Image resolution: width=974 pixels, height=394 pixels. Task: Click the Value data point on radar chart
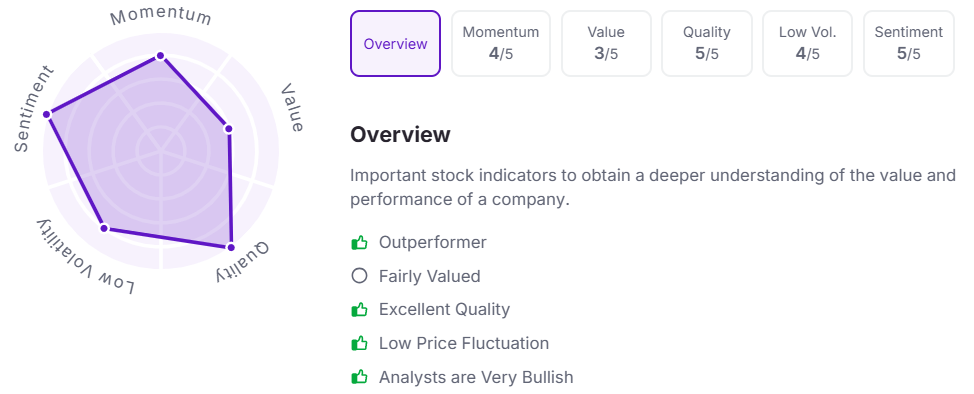click(x=228, y=129)
